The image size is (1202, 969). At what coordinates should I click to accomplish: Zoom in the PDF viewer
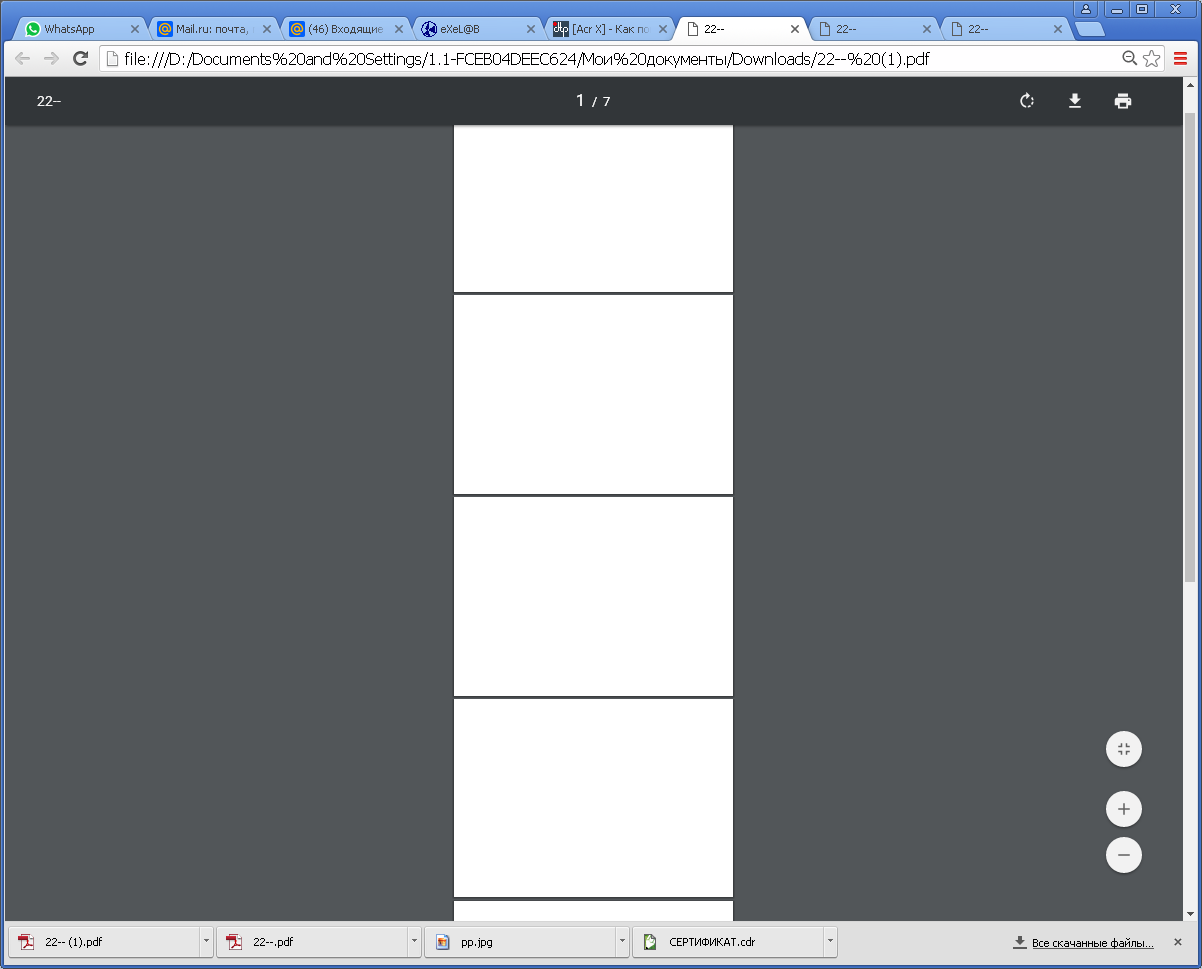pyautogui.click(x=1124, y=809)
